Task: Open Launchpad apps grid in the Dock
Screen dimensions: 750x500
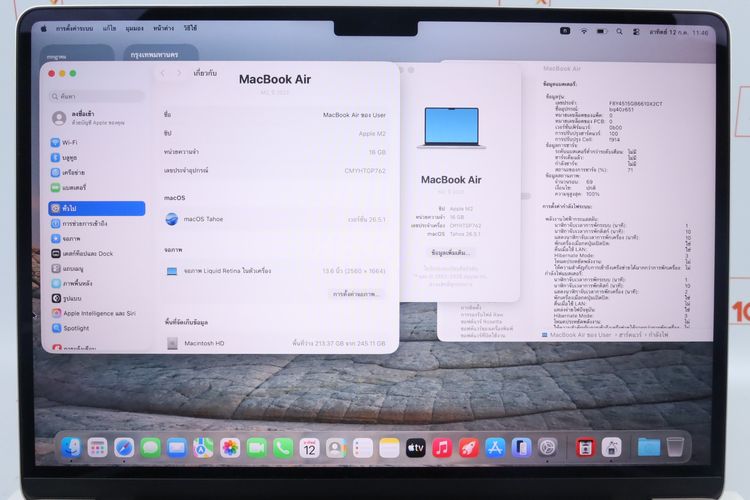Action: coord(98,448)
